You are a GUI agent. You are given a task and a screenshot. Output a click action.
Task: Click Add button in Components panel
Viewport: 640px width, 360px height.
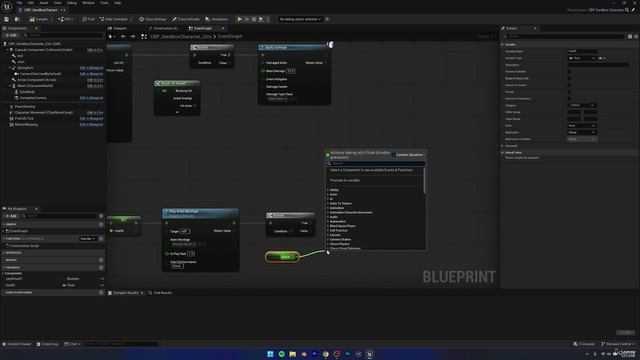pyautogui.click(x=11, y=36)
